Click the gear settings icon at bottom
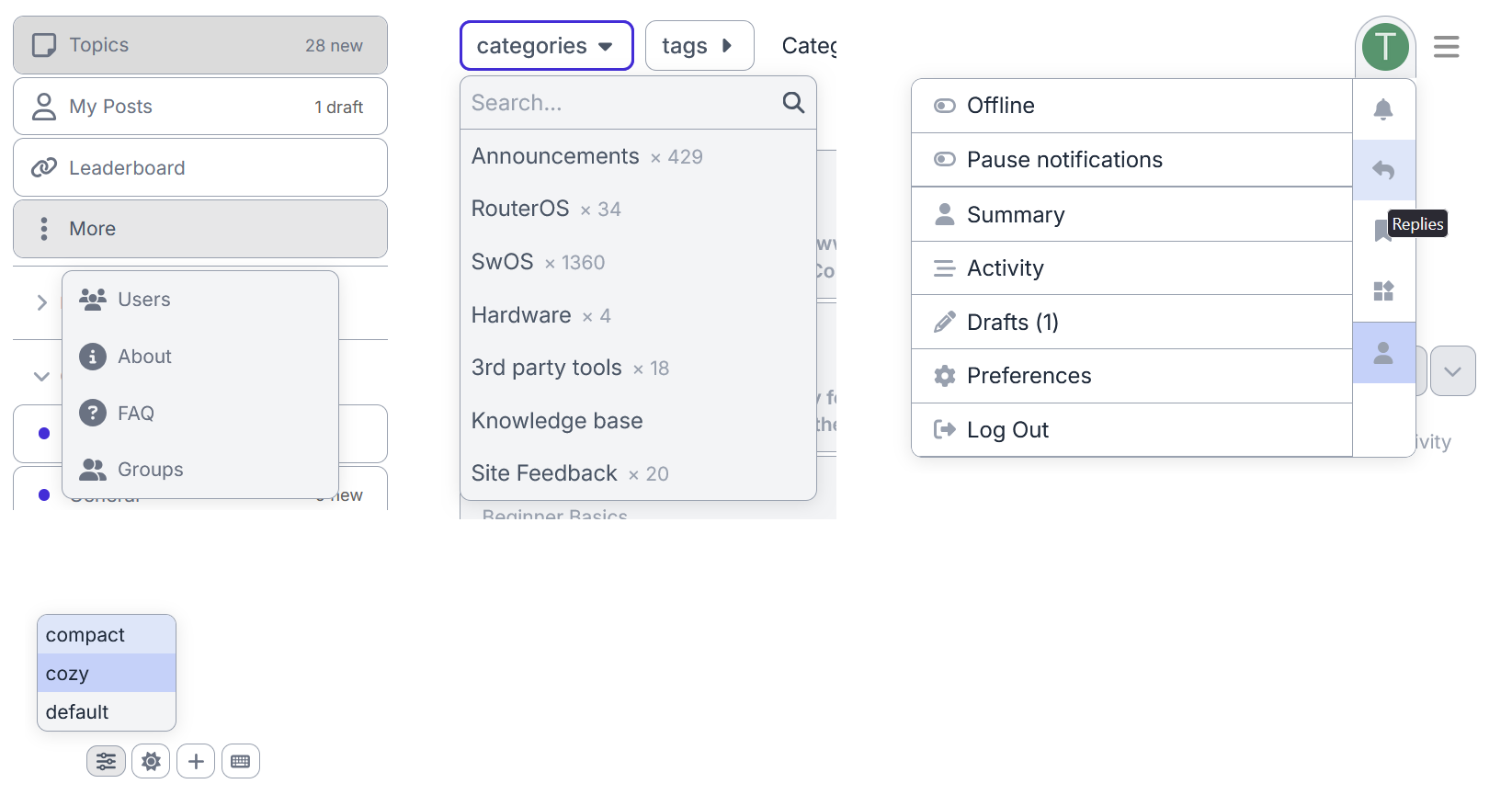 coord(151,761)
